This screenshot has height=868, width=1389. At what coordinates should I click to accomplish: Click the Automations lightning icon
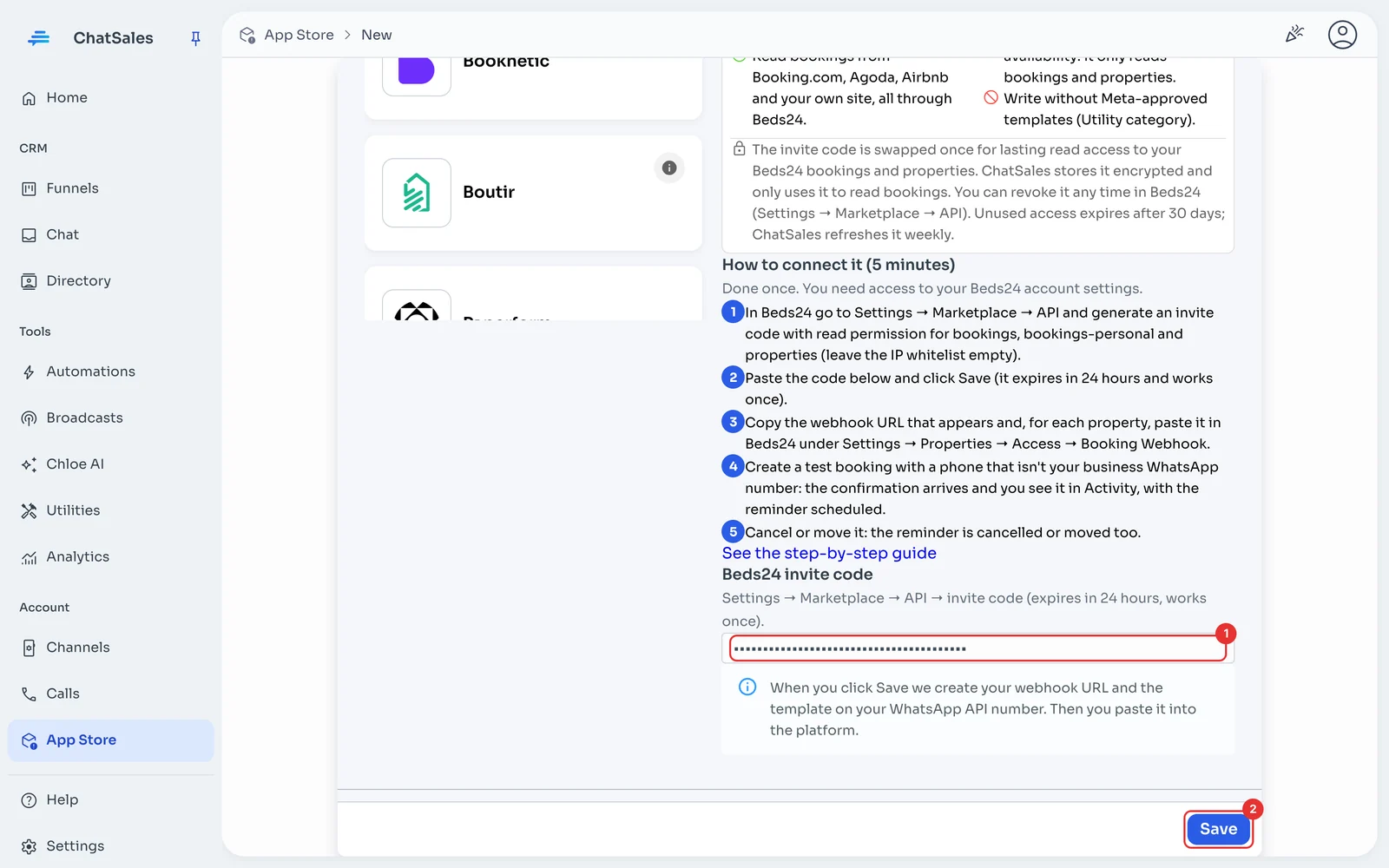tap(29, 372)
